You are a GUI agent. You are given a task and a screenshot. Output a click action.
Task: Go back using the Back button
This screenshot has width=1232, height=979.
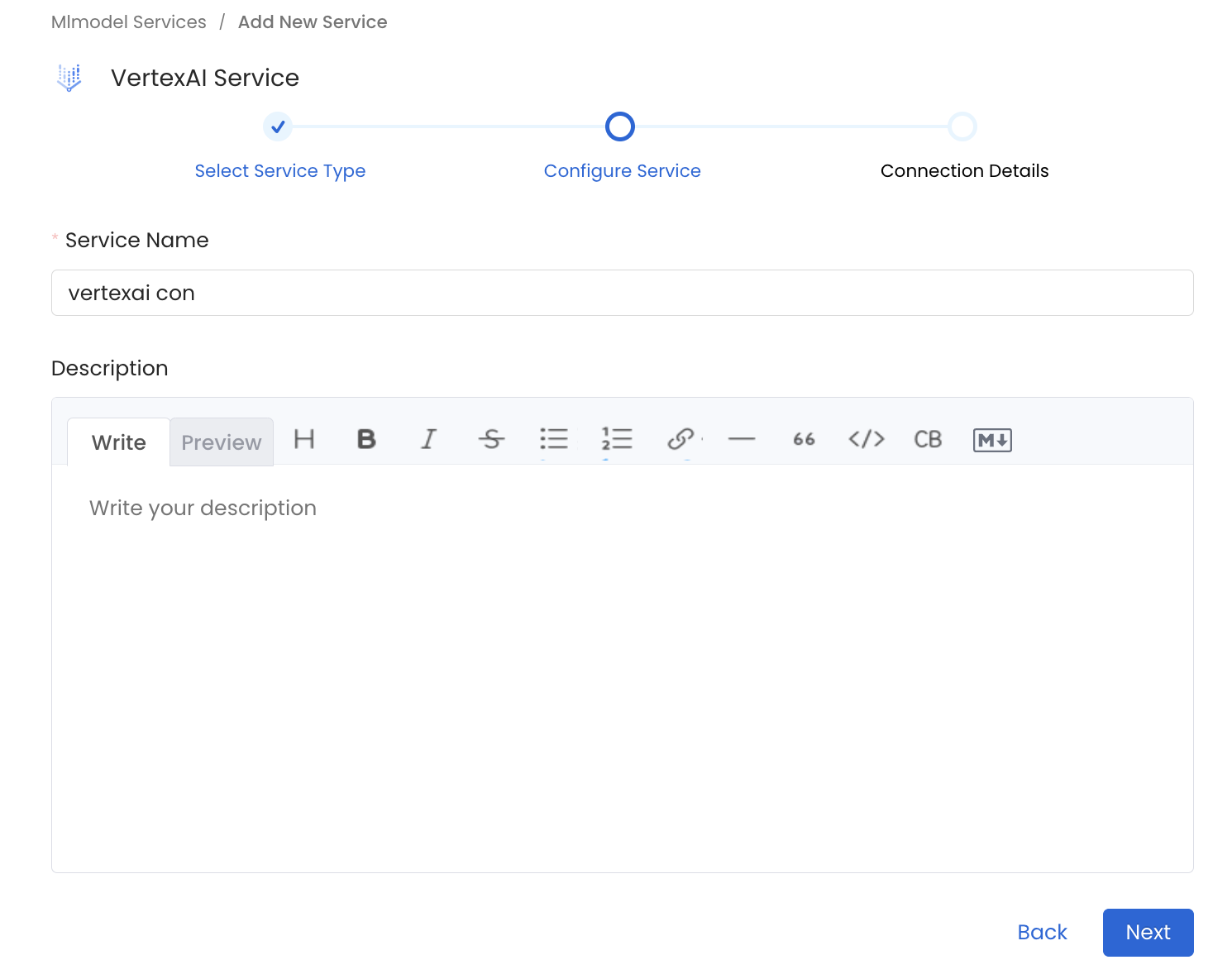[x=1042, y=932]
